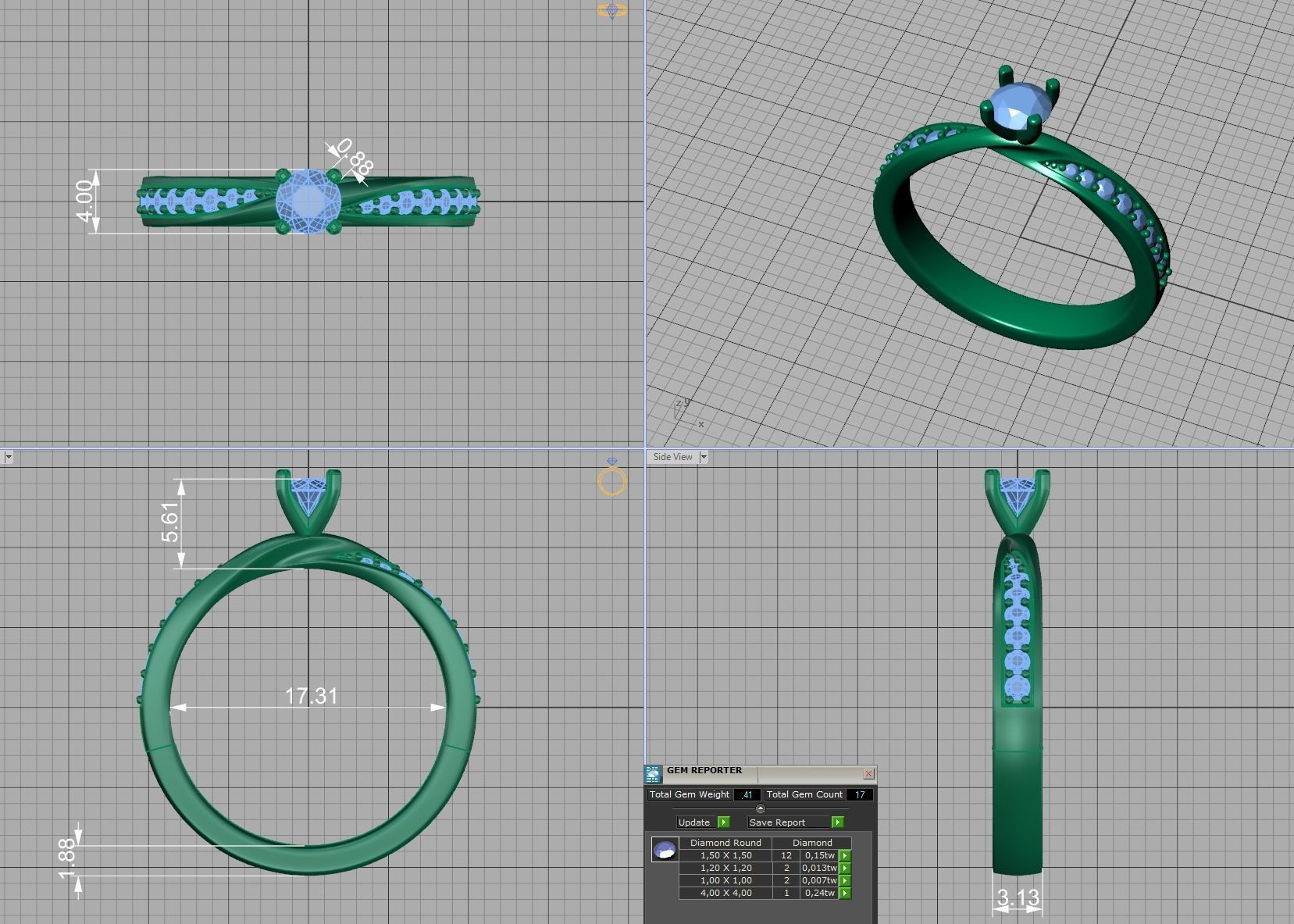Image resolution: width=1294 pixels, height=924 pixels.
Task: Click the Update label
Action: tap(693, 822)
